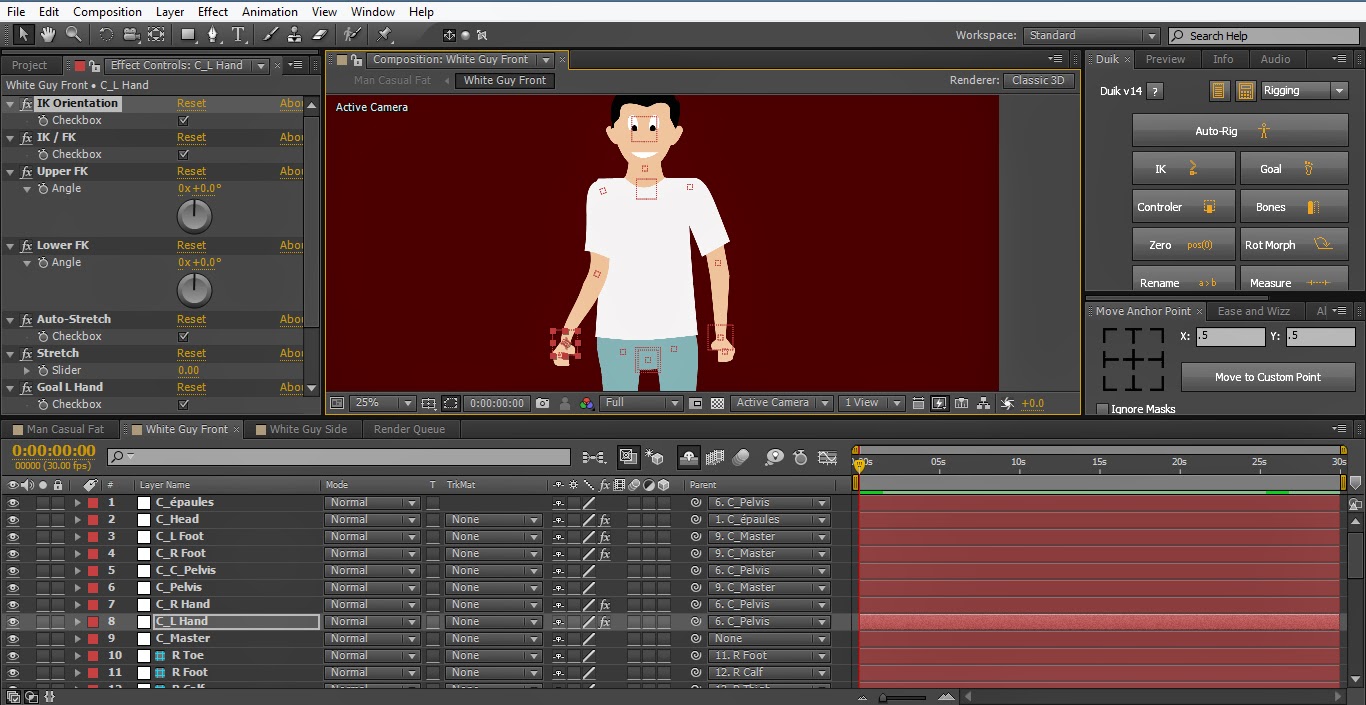Choose the Unified Camera tool
The width and height of the screenshot is (1366, 705).
[x=130, y=34]
